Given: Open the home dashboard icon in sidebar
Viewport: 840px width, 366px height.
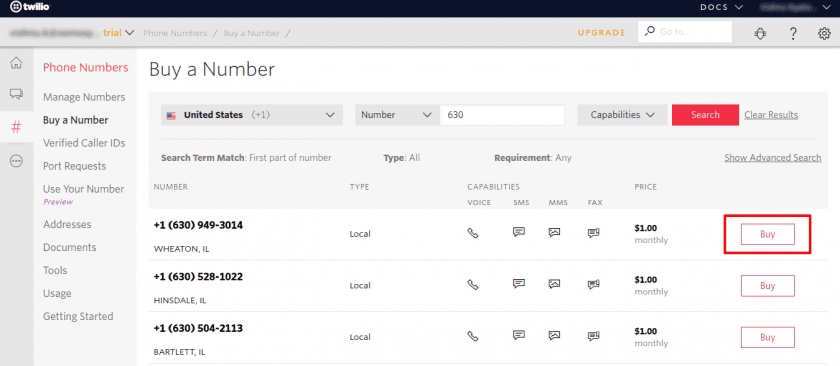Looking at the screenshot, I should pos(17,63).
